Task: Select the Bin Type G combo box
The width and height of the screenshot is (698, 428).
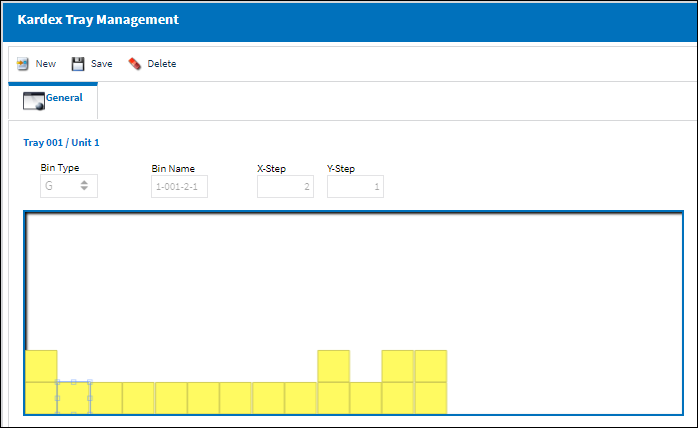Action: pyautogui.click(x=69, y=186)
